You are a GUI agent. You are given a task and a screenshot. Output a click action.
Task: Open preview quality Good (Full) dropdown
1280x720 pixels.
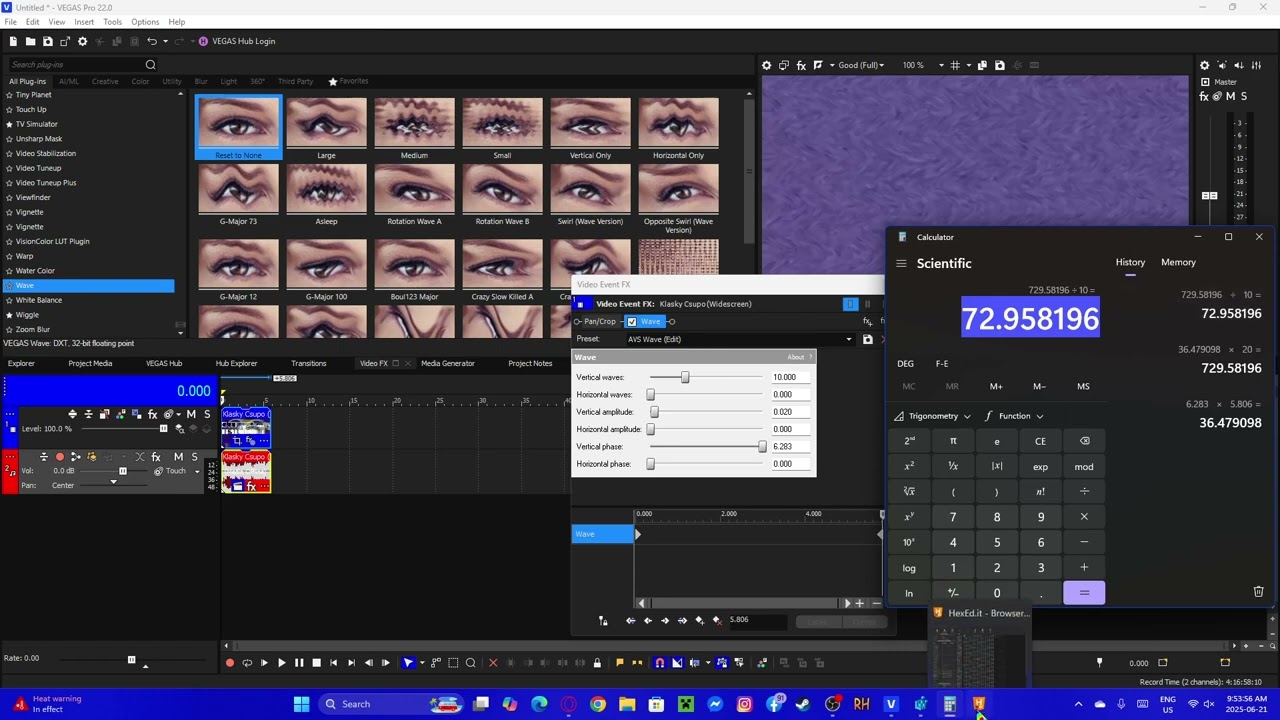(860, 65)
